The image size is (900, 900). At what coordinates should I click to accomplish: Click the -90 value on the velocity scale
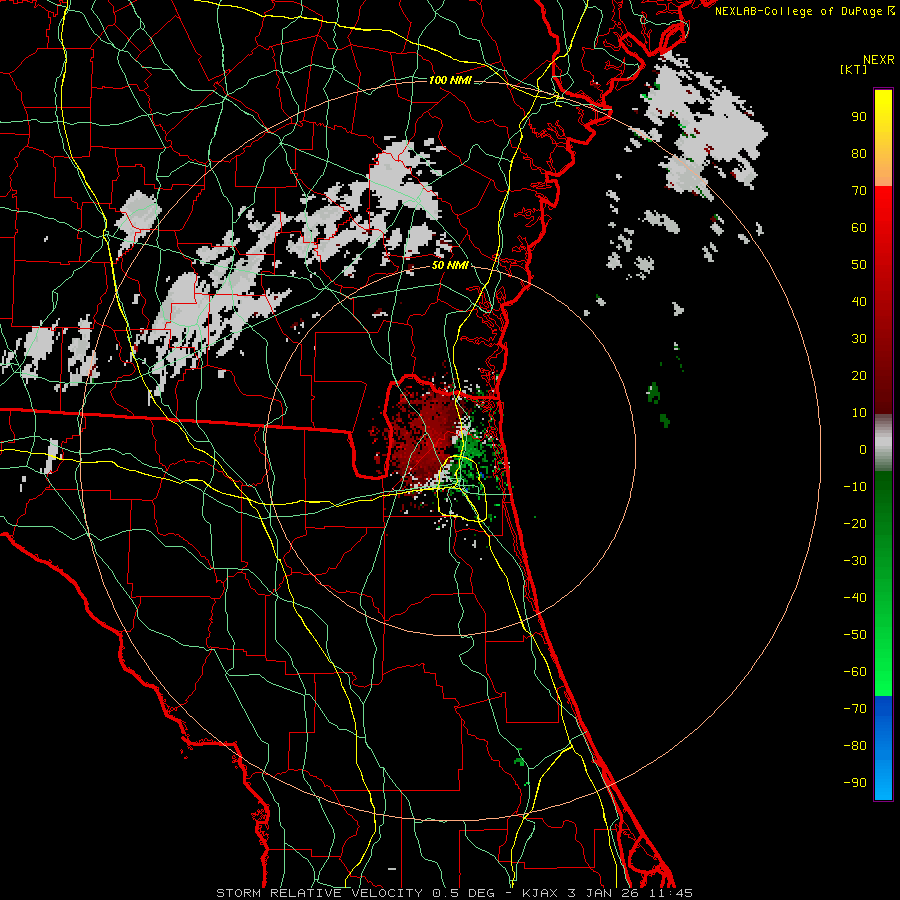[855, 783]
